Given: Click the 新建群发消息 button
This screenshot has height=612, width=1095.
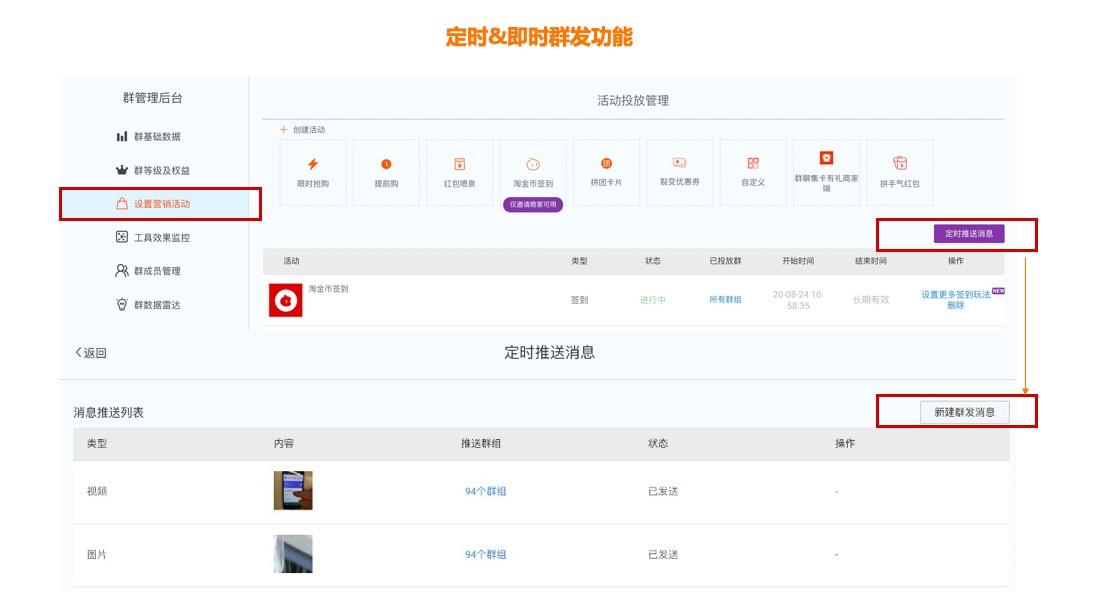Looking at the screenshot, I should pos(965,411).
